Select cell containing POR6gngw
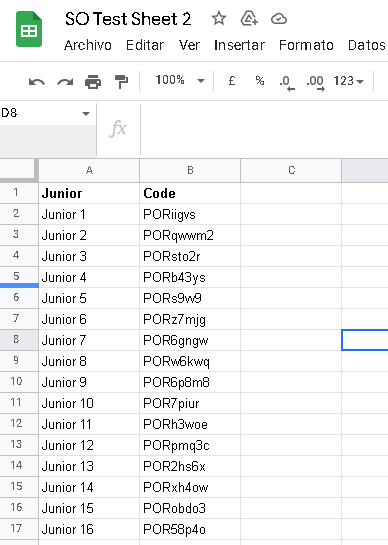 [190, 340]
